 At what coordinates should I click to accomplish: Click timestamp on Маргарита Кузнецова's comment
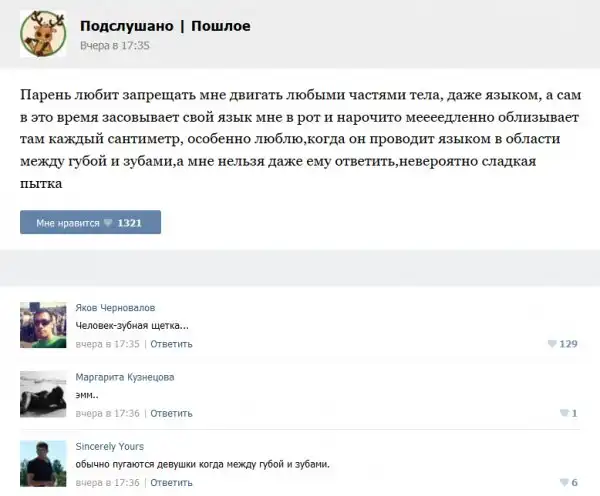click(109, 413)
